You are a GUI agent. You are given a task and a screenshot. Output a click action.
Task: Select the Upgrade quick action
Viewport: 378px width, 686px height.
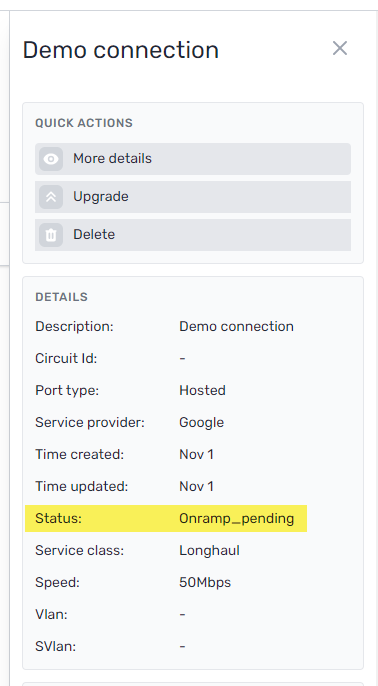[193, 197]
